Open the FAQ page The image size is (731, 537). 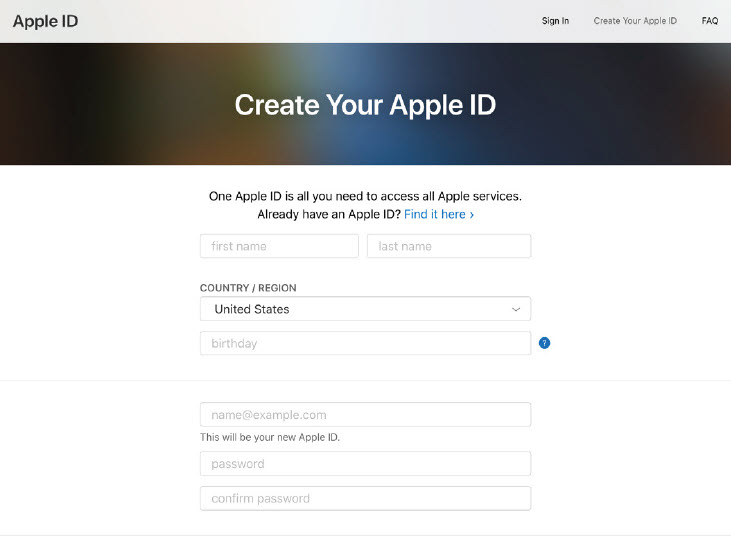point(710,21)
